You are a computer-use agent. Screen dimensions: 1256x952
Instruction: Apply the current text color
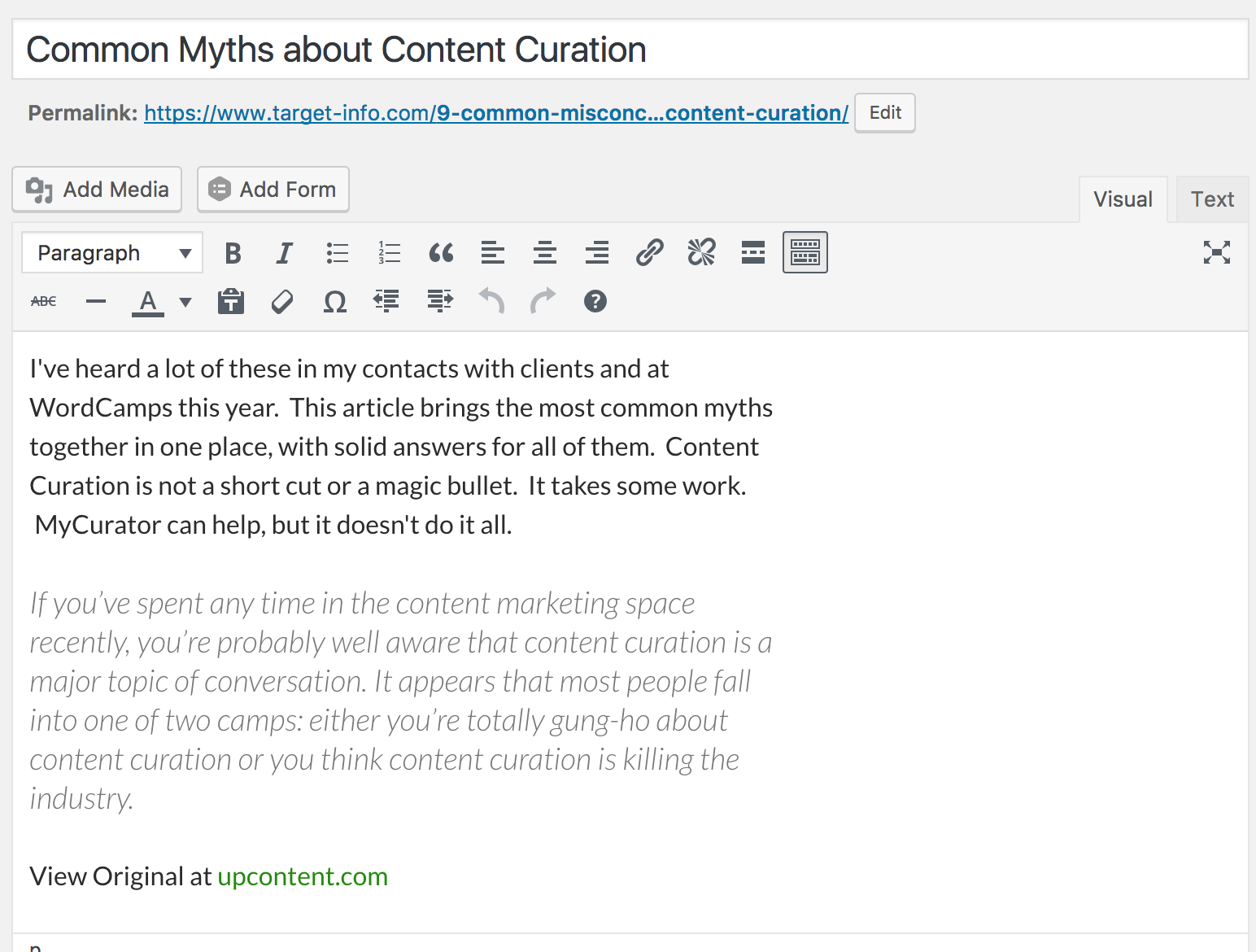147,302
